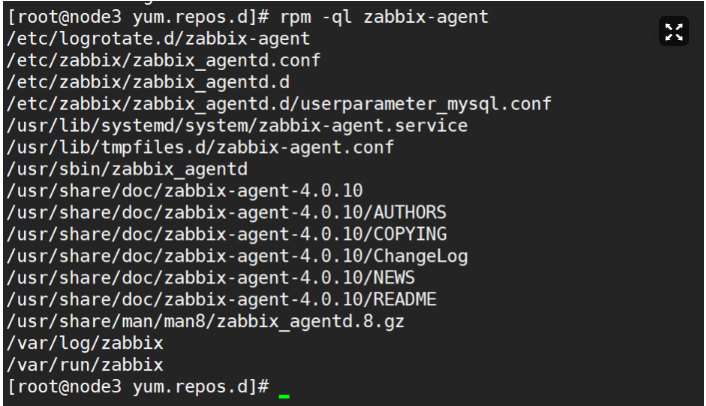Viewport: 706px width, 406px height.
Task: Click the /usr/lib/tmpfiles.d/zabbix-agent.conf line
Action: click(200, 148)
